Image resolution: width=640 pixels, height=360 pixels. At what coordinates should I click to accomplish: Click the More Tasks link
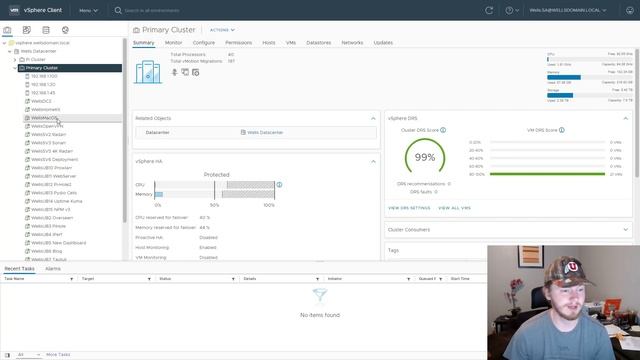point(58,355)
